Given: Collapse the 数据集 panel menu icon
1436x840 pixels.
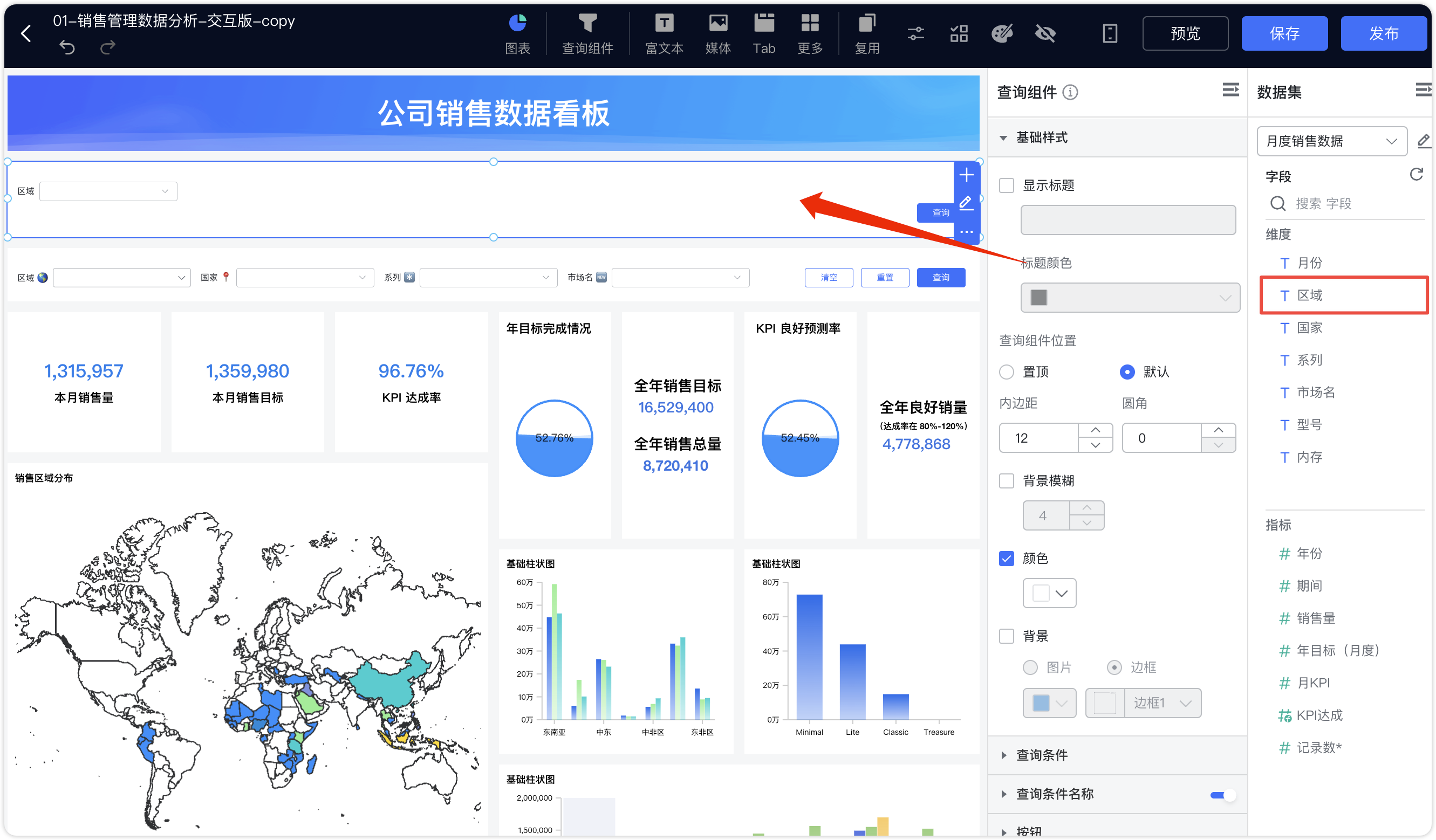Looking at the screenshot, I should click(x=1423, y=90).
